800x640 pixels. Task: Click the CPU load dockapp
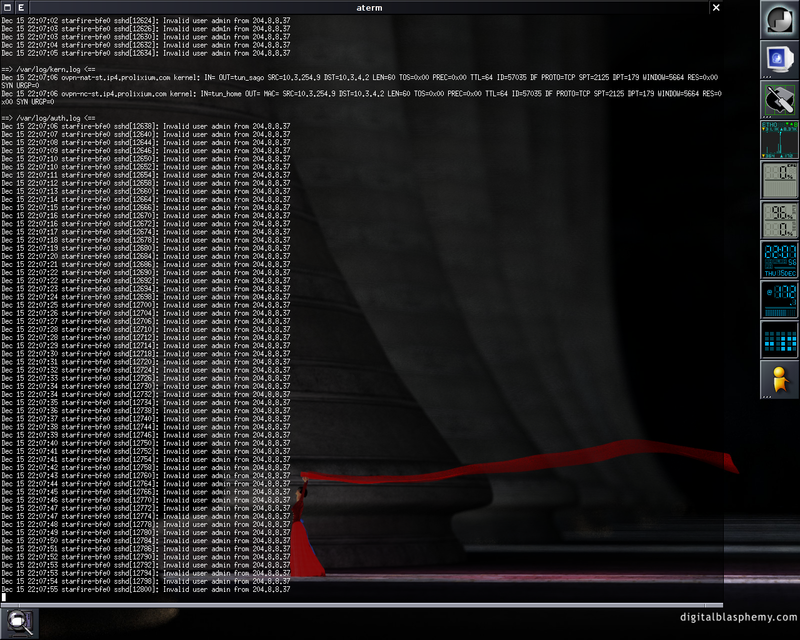point(780,180)
